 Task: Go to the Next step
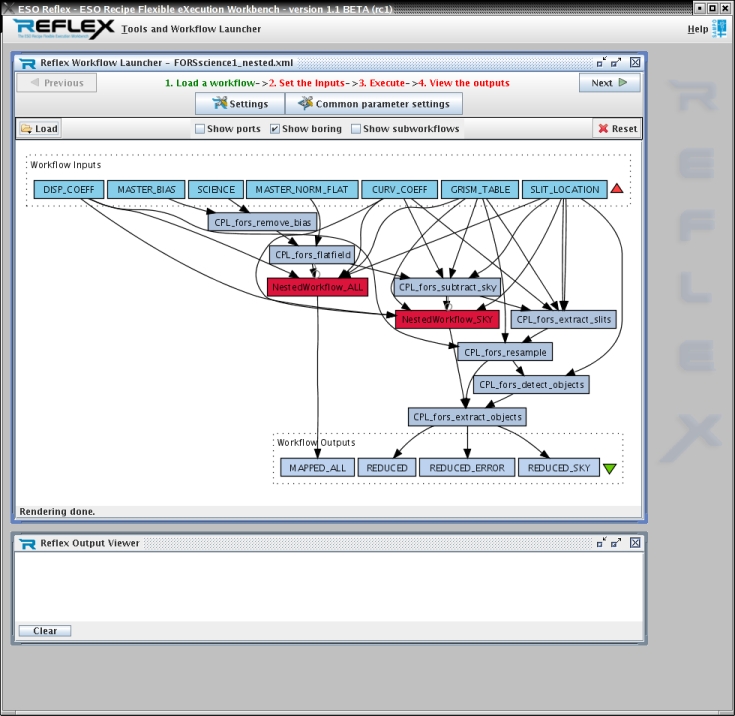pos(609,83)
